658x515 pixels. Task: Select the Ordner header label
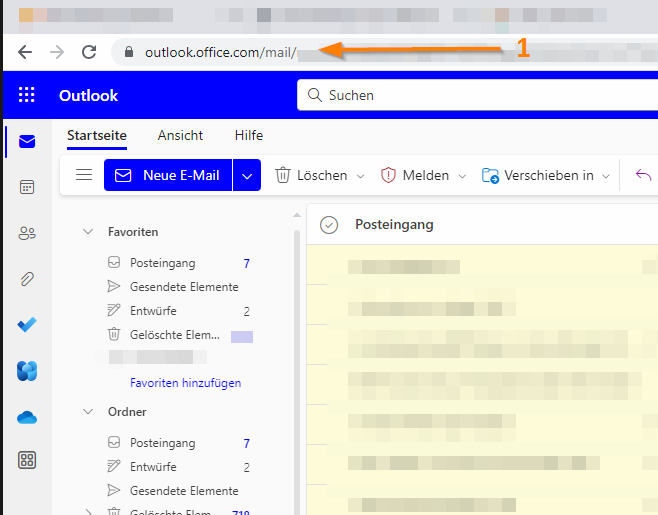click(x=127, y=412)
